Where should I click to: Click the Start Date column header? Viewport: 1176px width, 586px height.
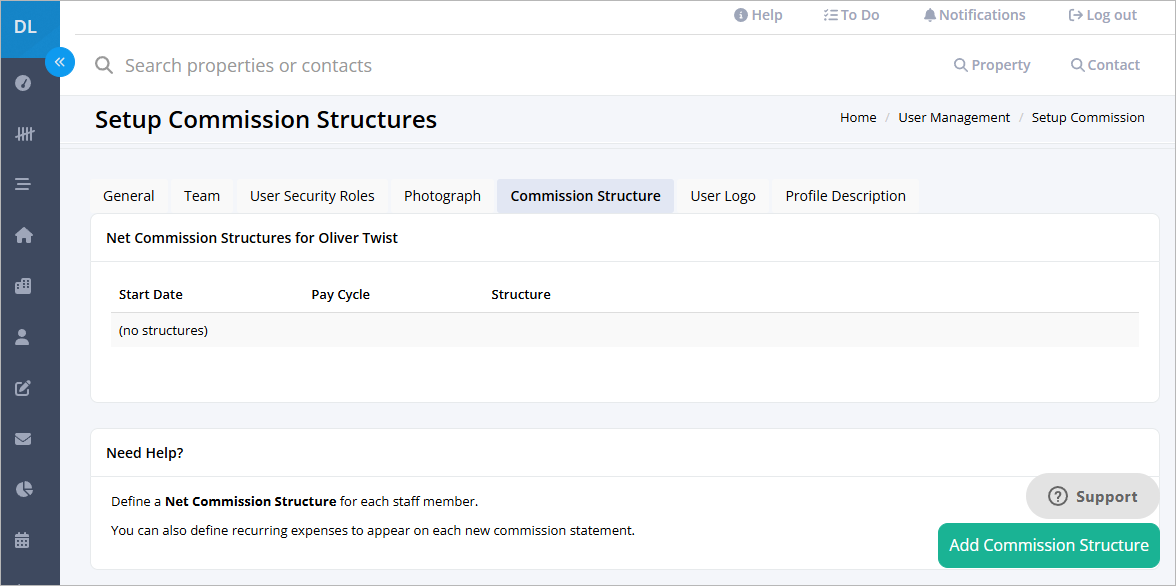click(x=151, y=294)
